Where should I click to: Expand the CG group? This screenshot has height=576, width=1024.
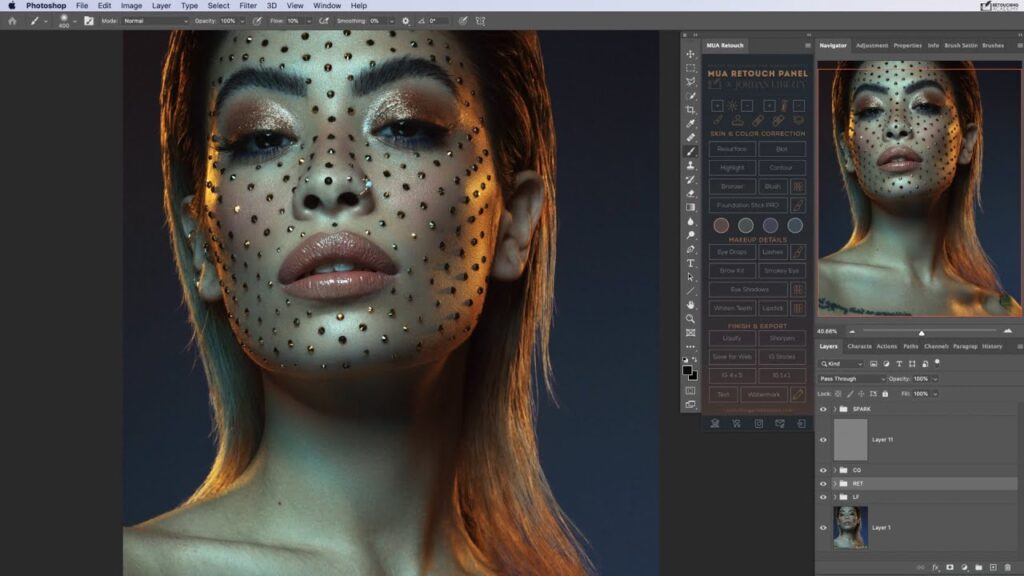pyautogui.click(x=834, y=470)
